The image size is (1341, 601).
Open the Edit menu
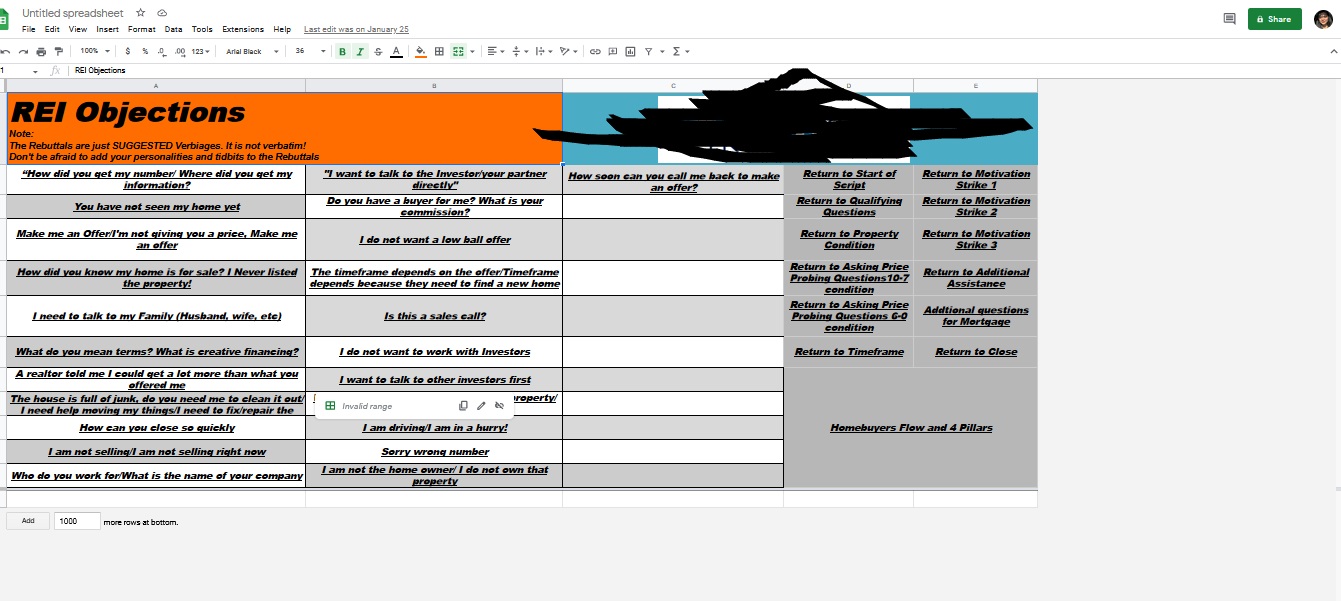[52, 30]
